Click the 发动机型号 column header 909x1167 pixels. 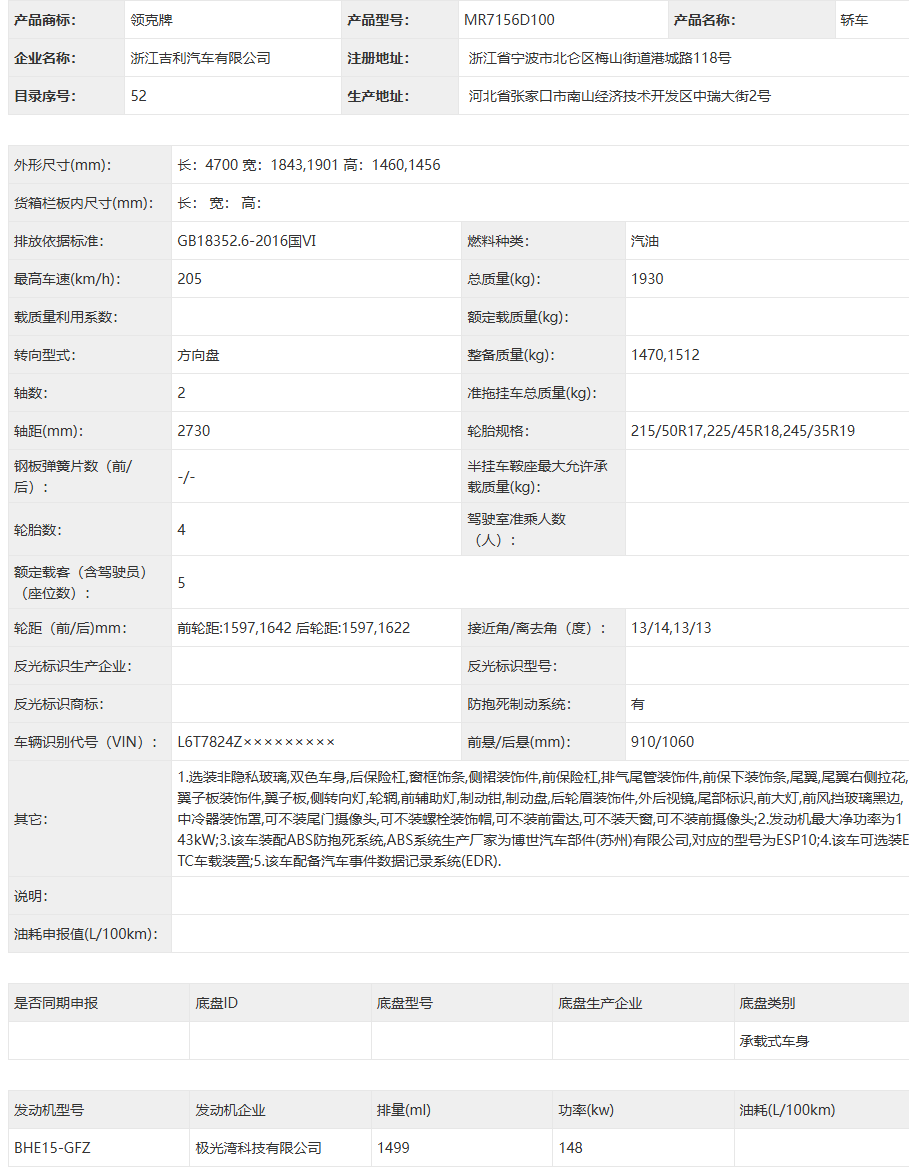pos(49,1110)
